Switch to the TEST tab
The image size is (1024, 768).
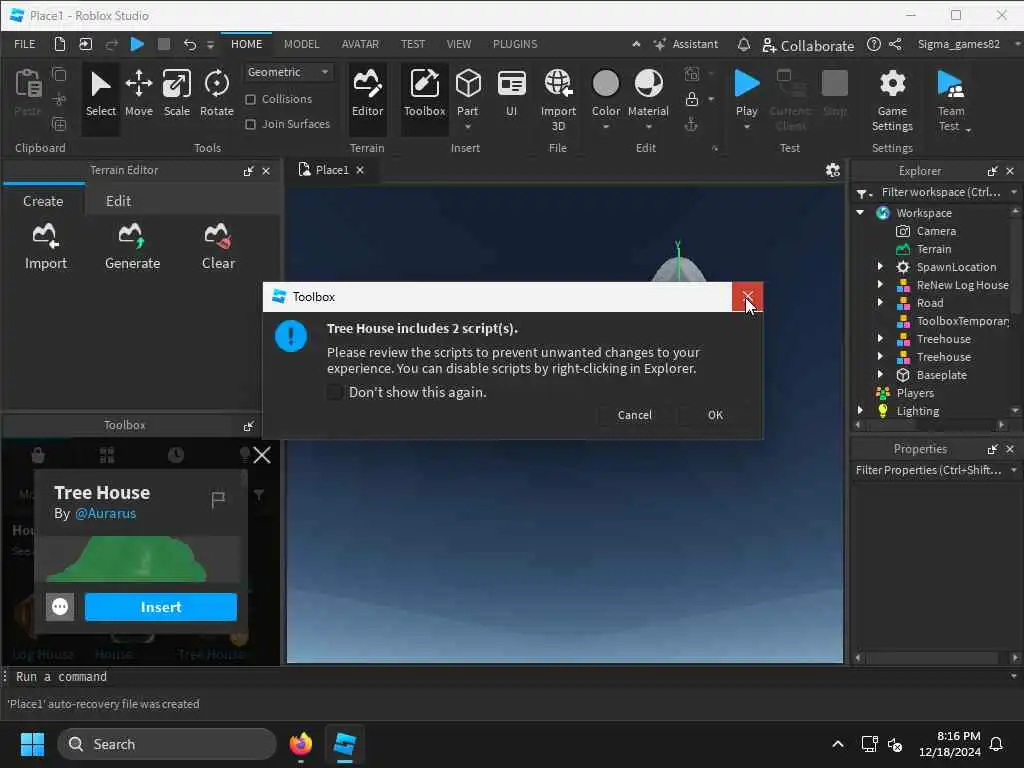tap(413, 44)
